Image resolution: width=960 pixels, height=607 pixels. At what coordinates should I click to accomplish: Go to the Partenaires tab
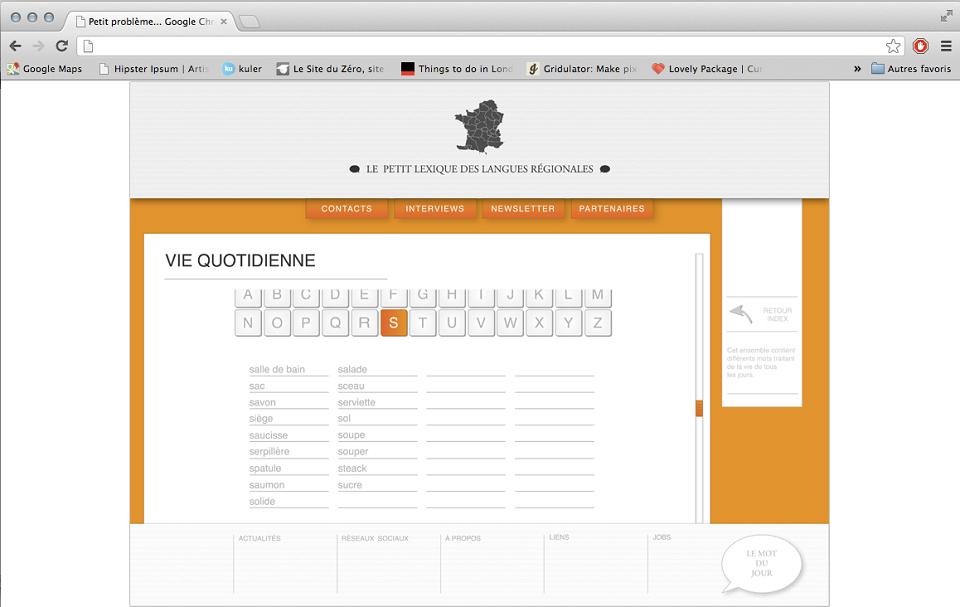(x=612, y=209)
